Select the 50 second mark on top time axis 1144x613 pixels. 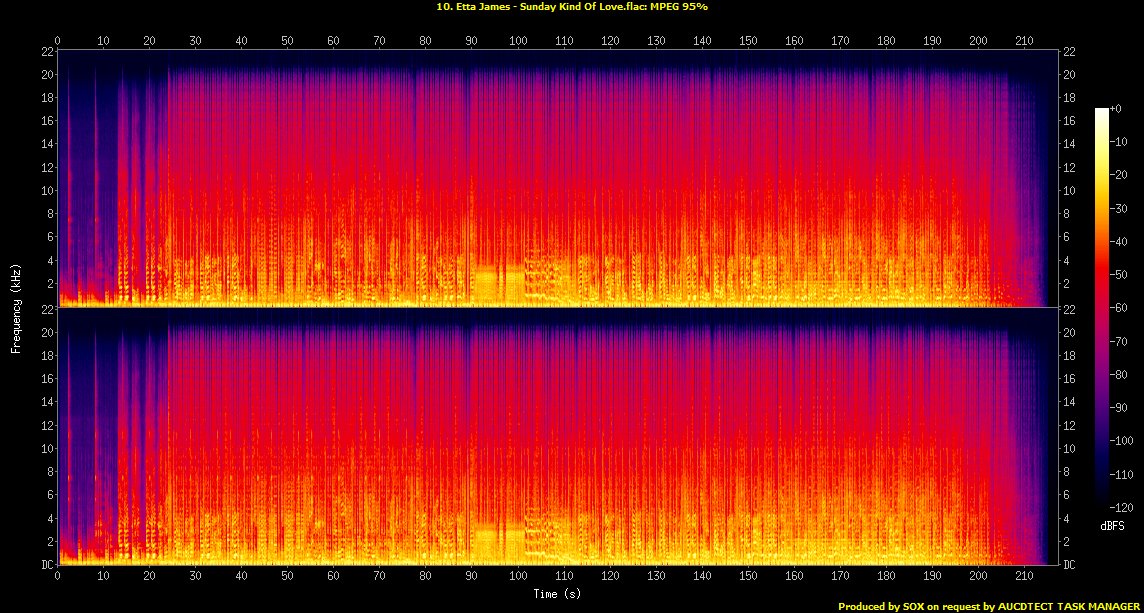click(288, 41)
